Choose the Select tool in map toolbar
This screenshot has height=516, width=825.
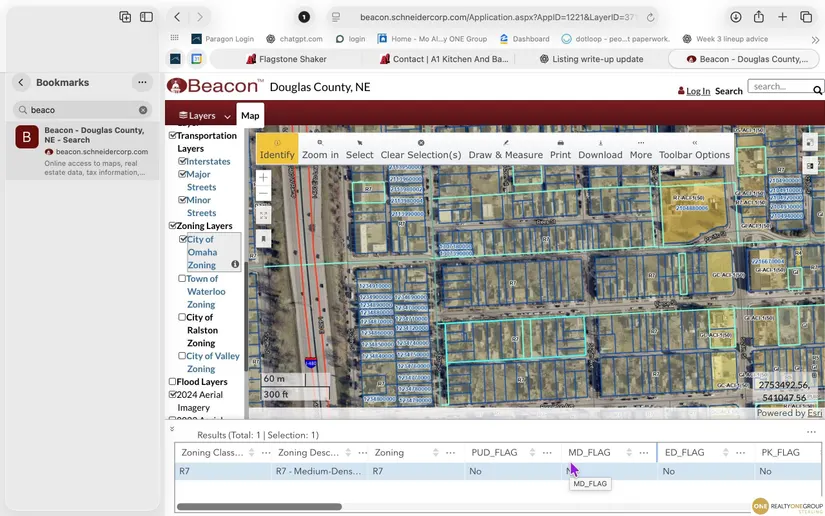[x=359, y=150]
